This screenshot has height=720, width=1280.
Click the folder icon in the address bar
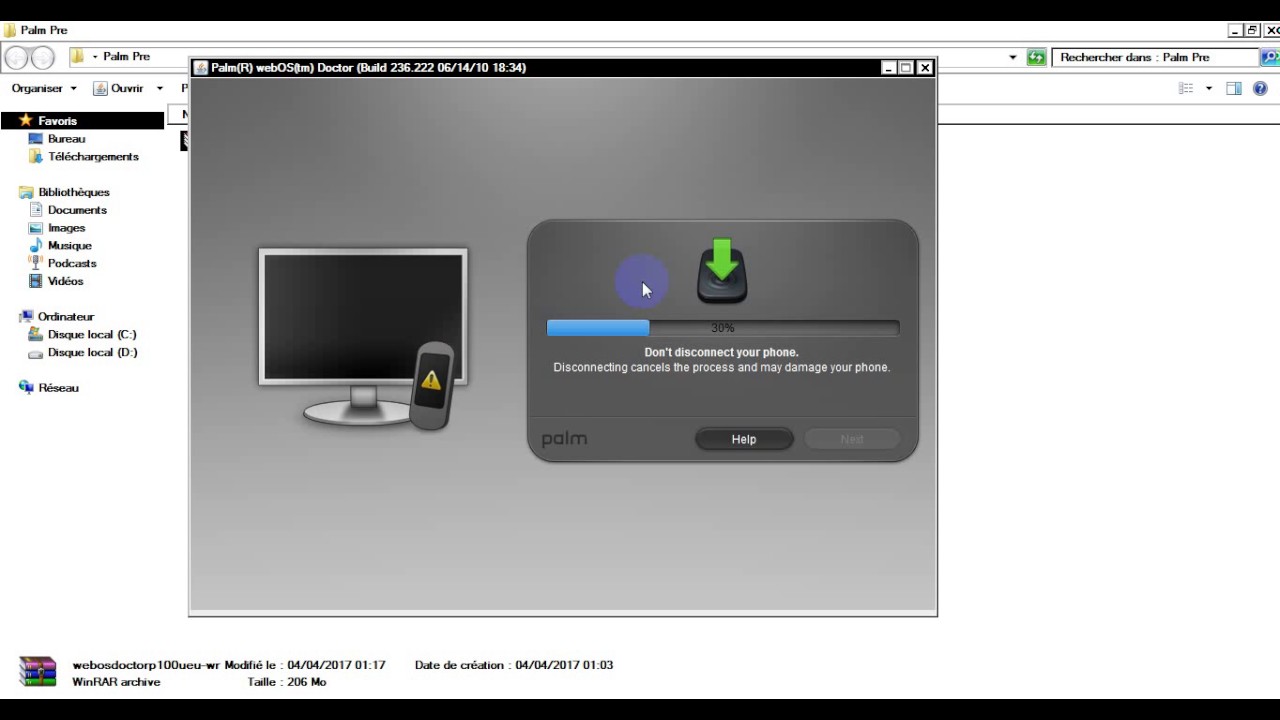coord(77,56)
